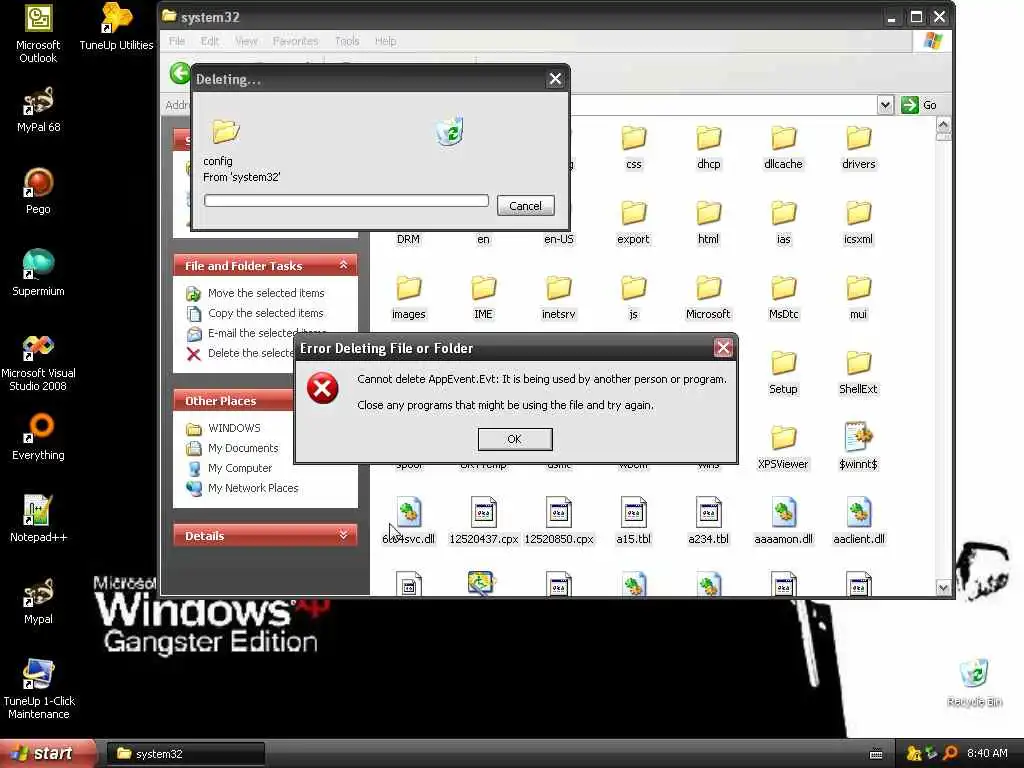The height and width of the screenshot is (768, 1024).
Task: Click Copy the selected items
Action: coord(255,313)
